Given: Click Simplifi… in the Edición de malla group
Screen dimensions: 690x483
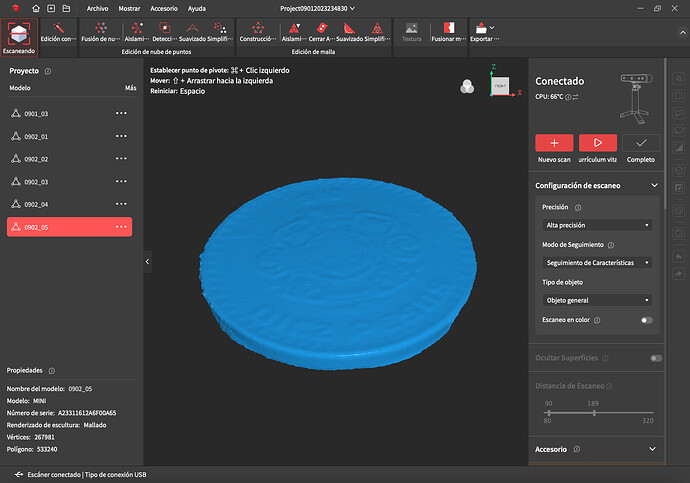Looking at the screenshot, I should pos(377,32).
